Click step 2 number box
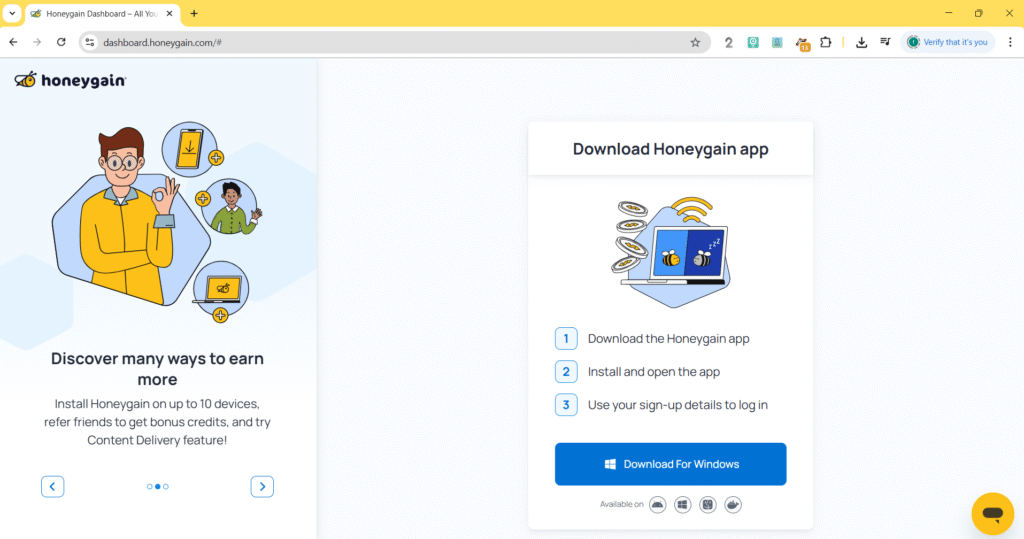 click(566, 372)
